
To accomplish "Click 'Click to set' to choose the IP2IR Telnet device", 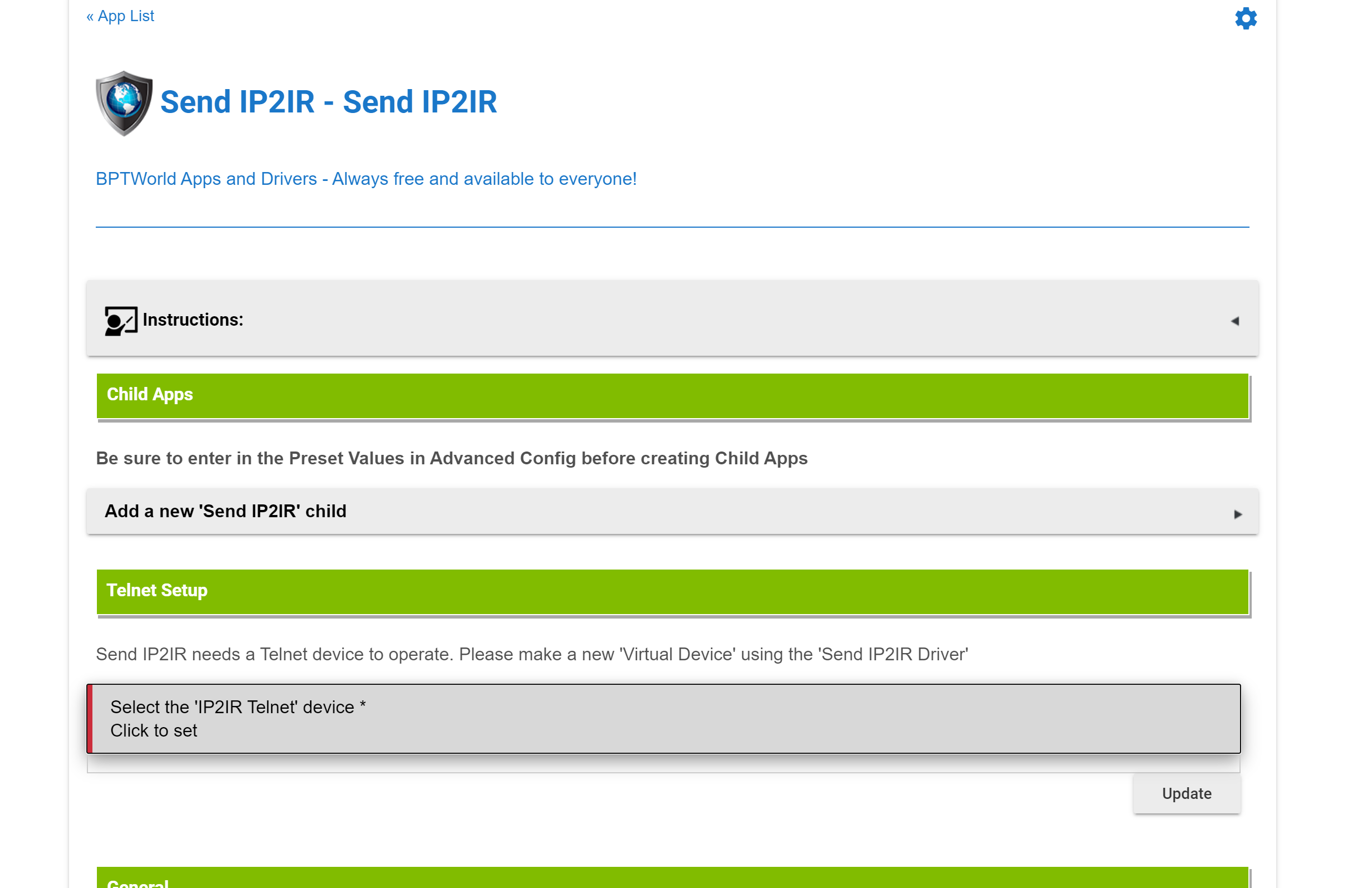I will (x=153, y=730).
